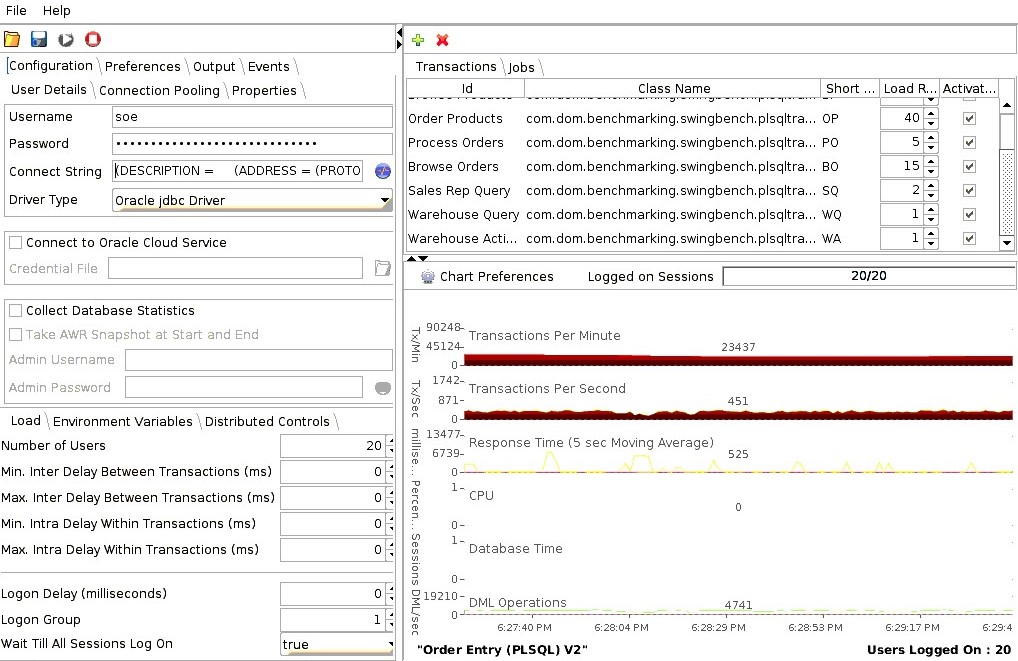The width and height of the screenshot is (1018, 661).
Task: Click the green add transaction icon
Action: click(418, 40)
